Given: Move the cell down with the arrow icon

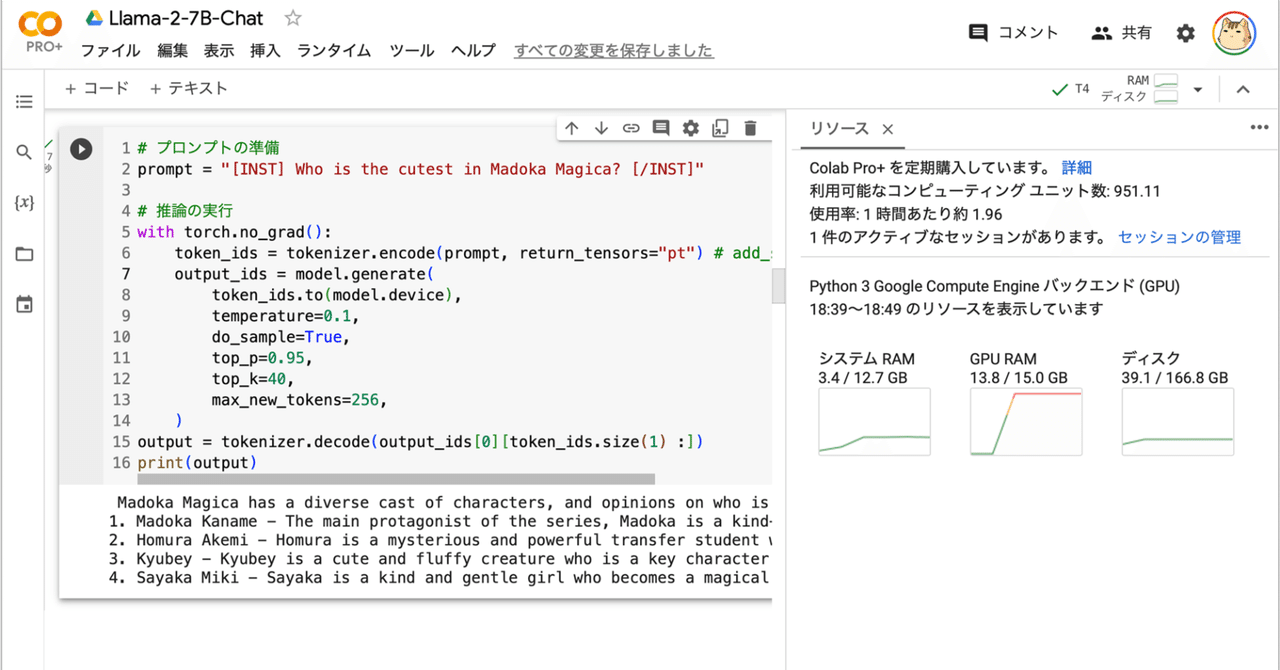Looking at the screenshot, I should pos(601,128).
